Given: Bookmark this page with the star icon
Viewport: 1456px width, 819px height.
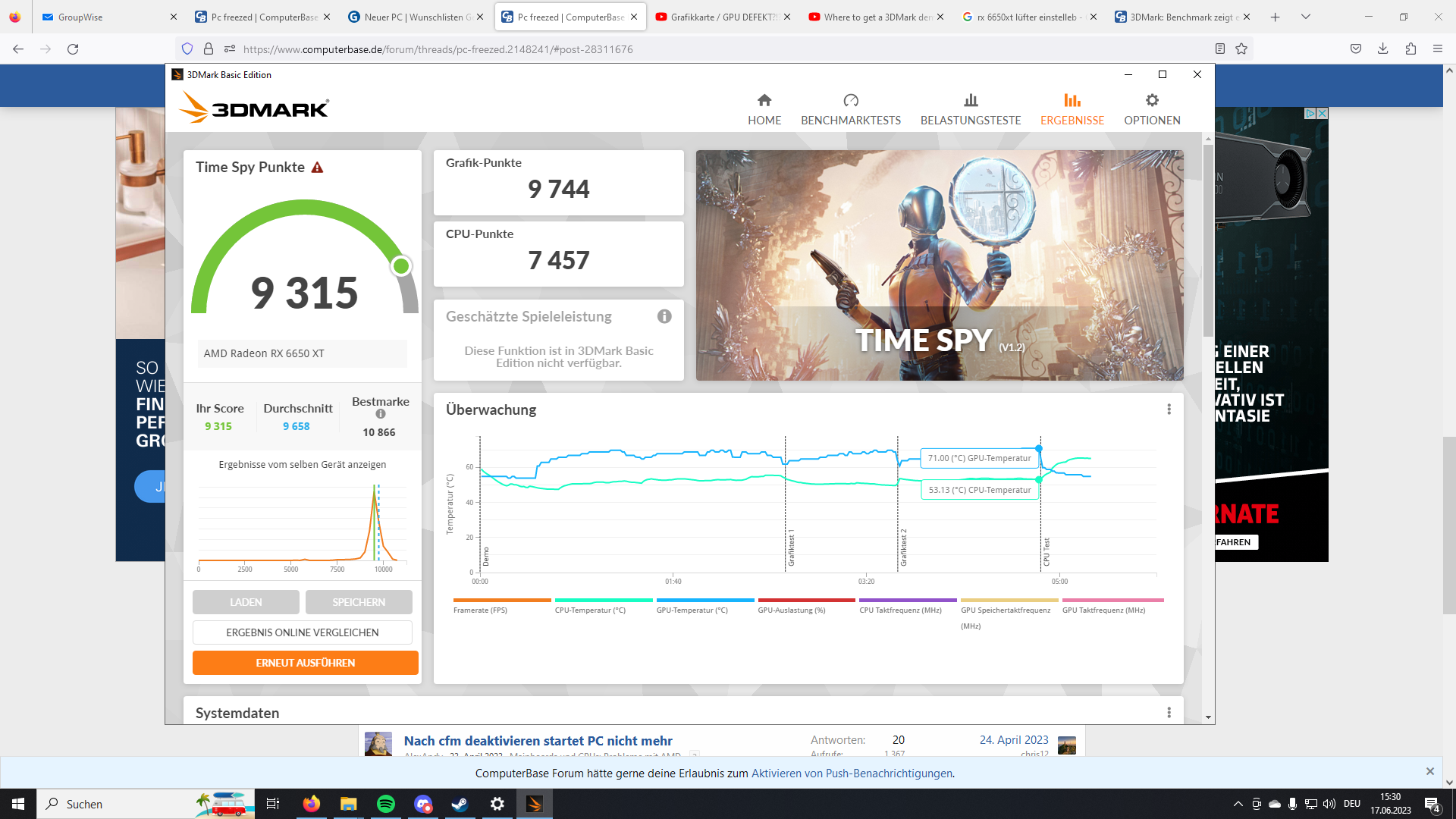Looking at the screenshot, I should coord(1241,49).
